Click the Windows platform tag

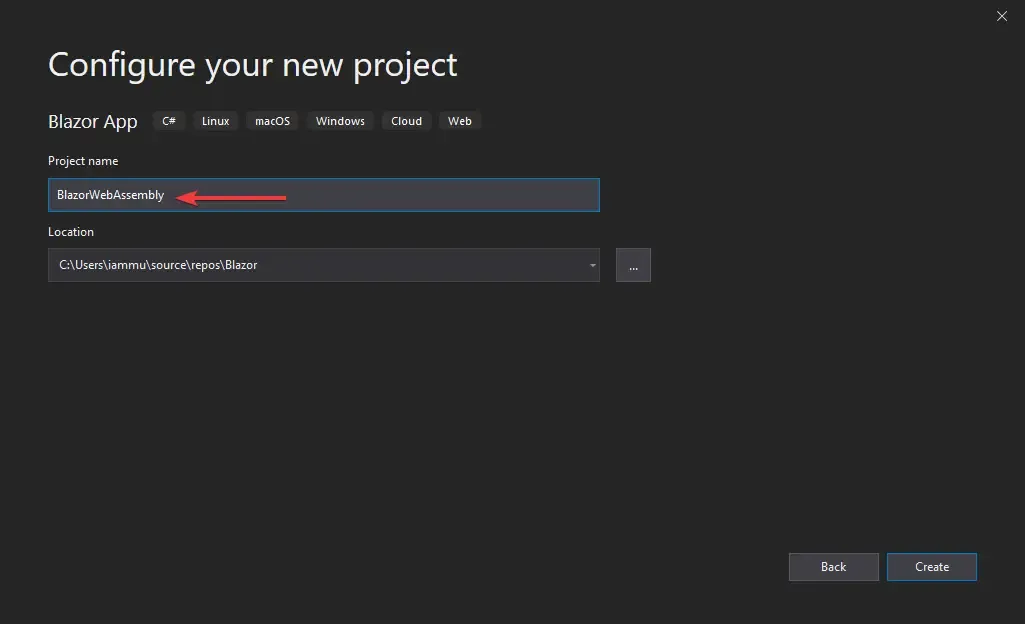[x=340, y=120]
